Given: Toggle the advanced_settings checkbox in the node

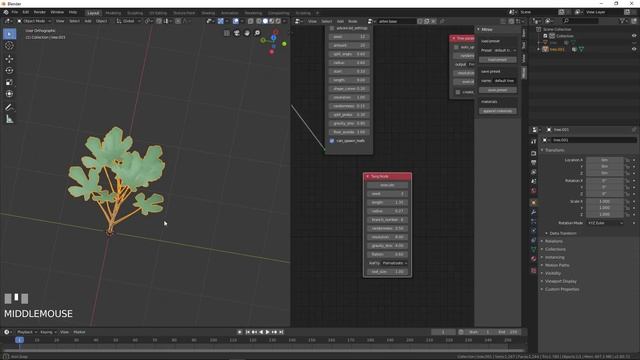Looking at the screenshot, I should (x=332, y=28).
